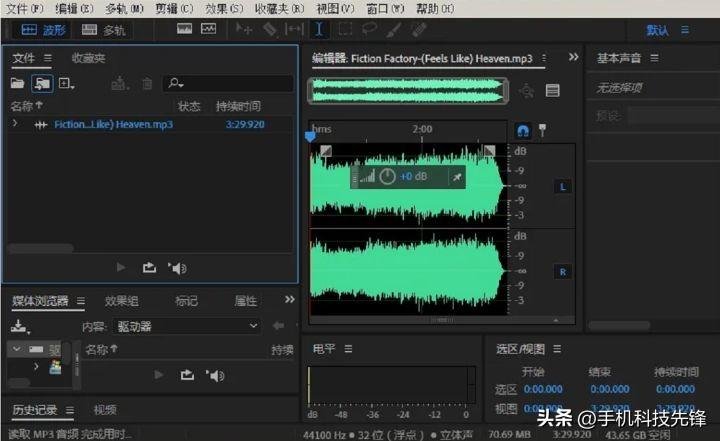Pin the HUD volume overlay
Screen dimensions: 720x441
coord(457,177)
